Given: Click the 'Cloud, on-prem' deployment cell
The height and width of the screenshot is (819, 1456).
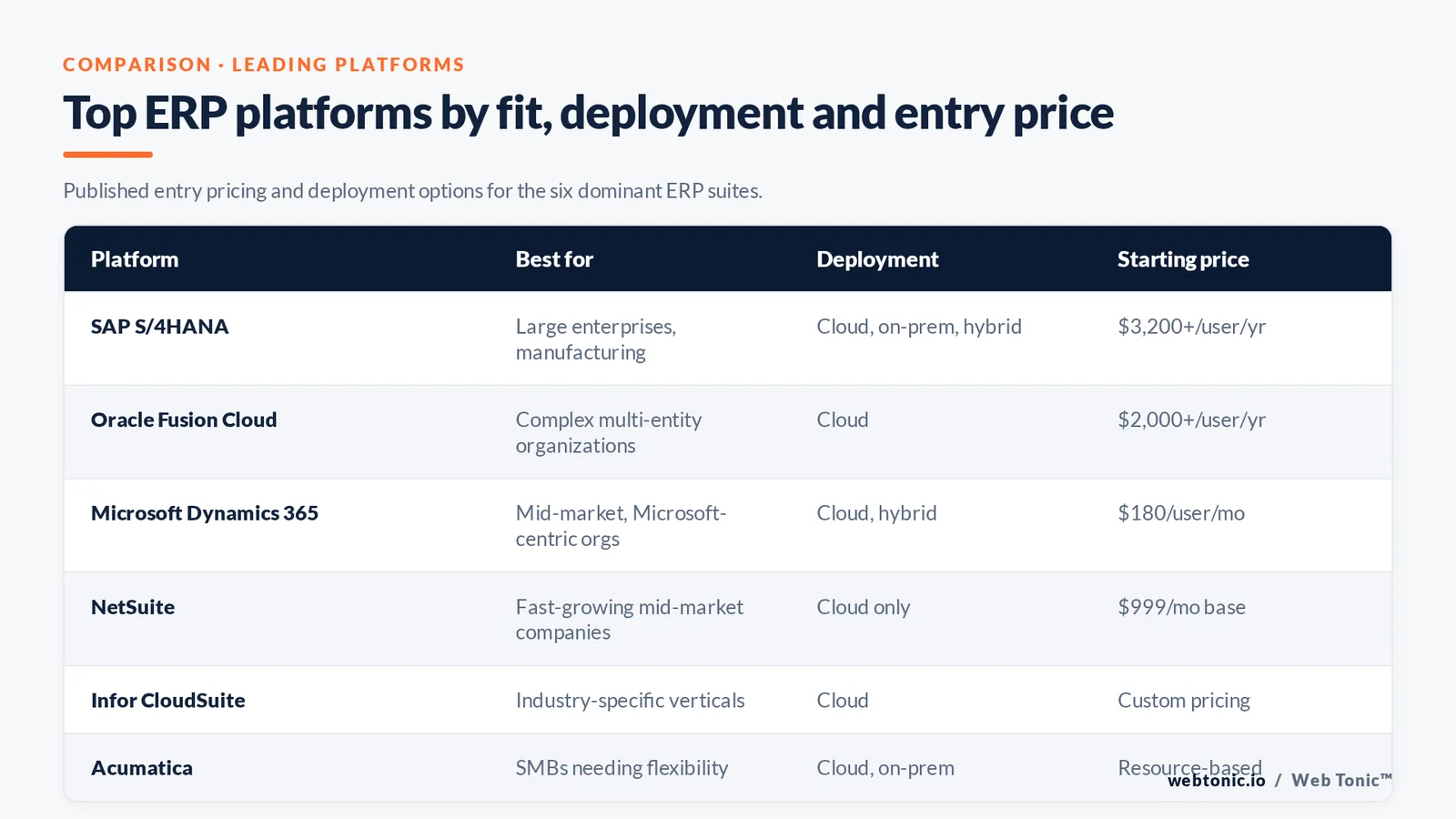Looking at the screenshot, I should [x=885, y=768].
